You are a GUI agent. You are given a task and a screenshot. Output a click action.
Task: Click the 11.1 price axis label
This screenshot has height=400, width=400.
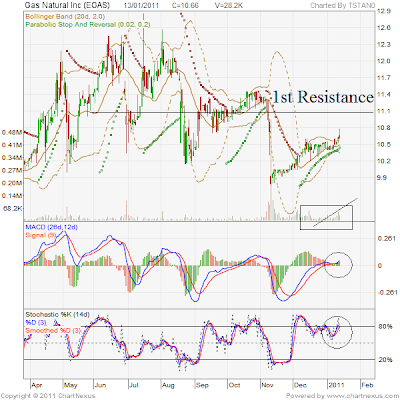point(384,111)
